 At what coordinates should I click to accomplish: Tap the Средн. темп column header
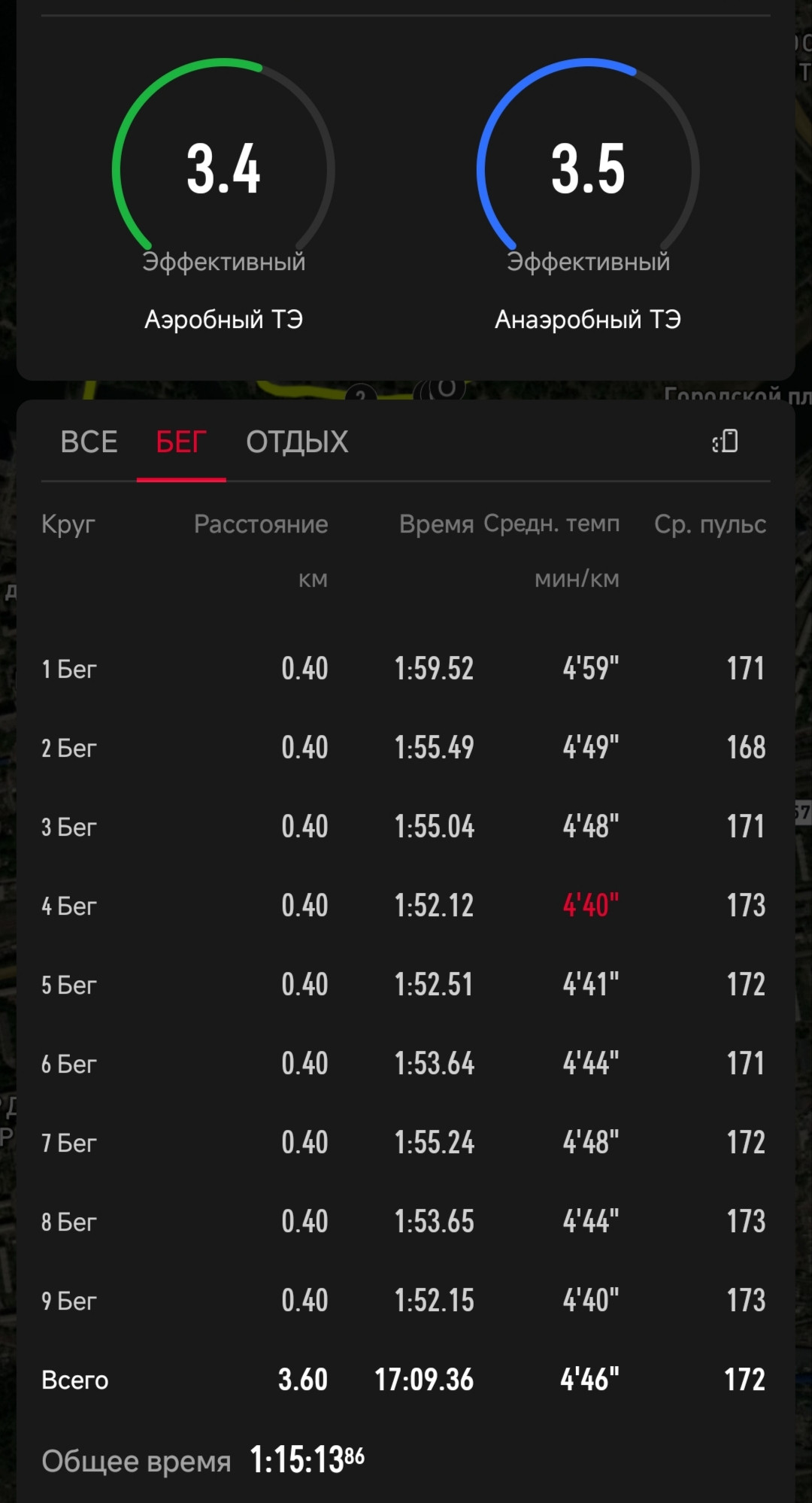pyautogui.click(x=551, y=523)
